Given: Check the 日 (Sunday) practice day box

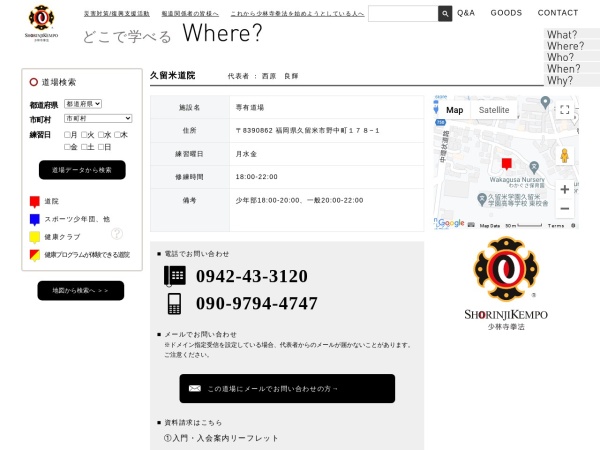Looking at the screenshot, I should (101, 147).
